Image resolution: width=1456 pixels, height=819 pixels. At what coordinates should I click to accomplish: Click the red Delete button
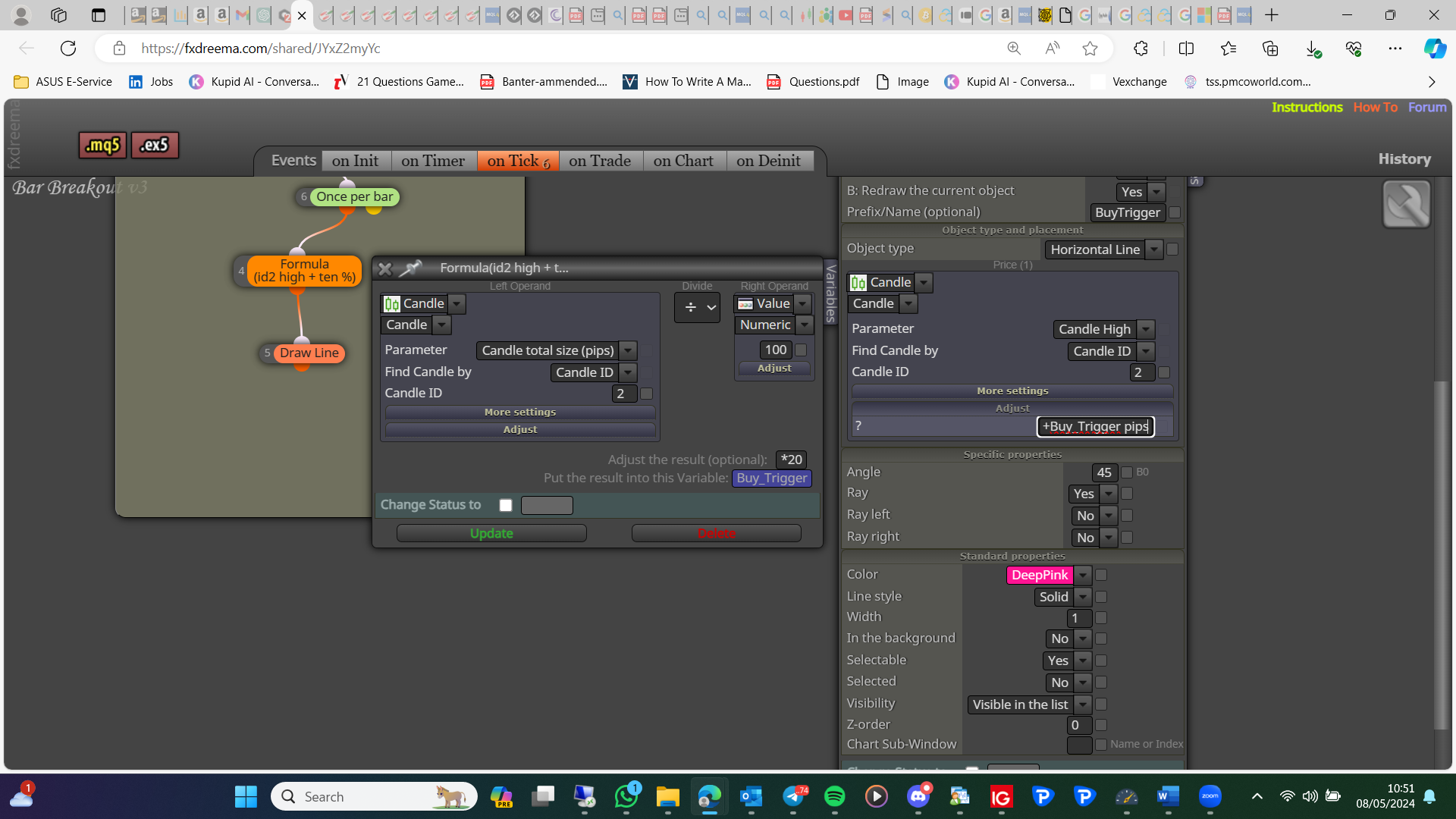[x=717, y=533]
